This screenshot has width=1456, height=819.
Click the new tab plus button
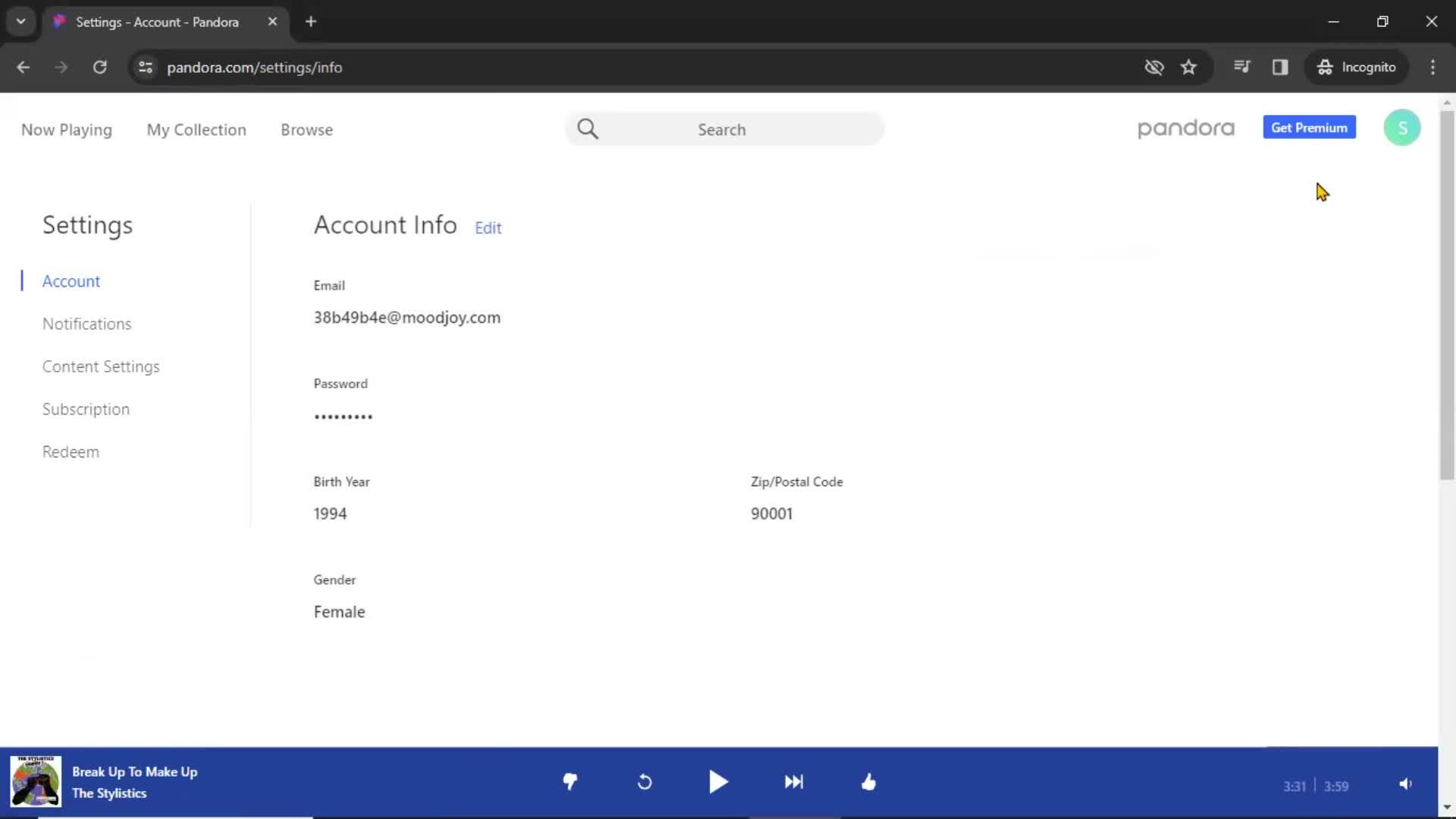pos(310,21)
